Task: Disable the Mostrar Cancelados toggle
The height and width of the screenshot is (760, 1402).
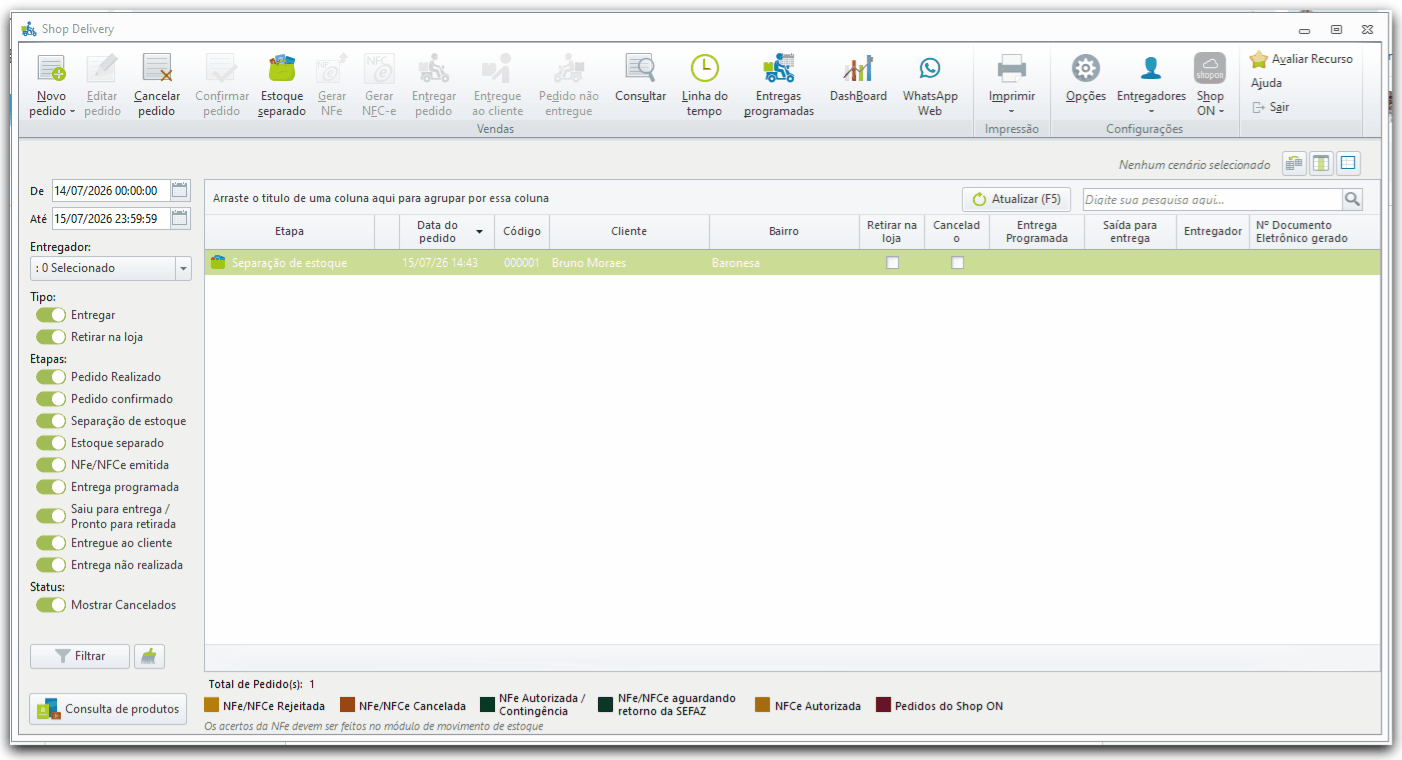Action: (51, 605)
